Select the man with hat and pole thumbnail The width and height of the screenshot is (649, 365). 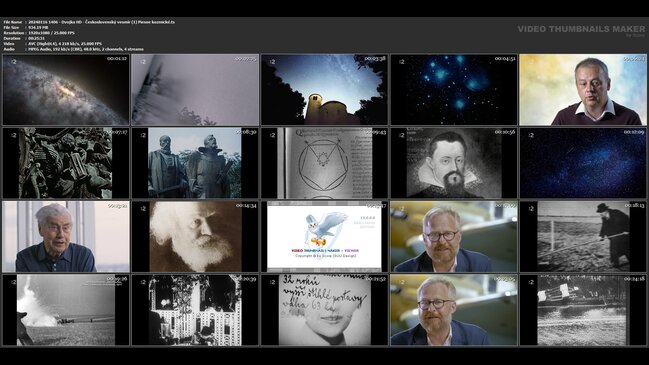583,237
